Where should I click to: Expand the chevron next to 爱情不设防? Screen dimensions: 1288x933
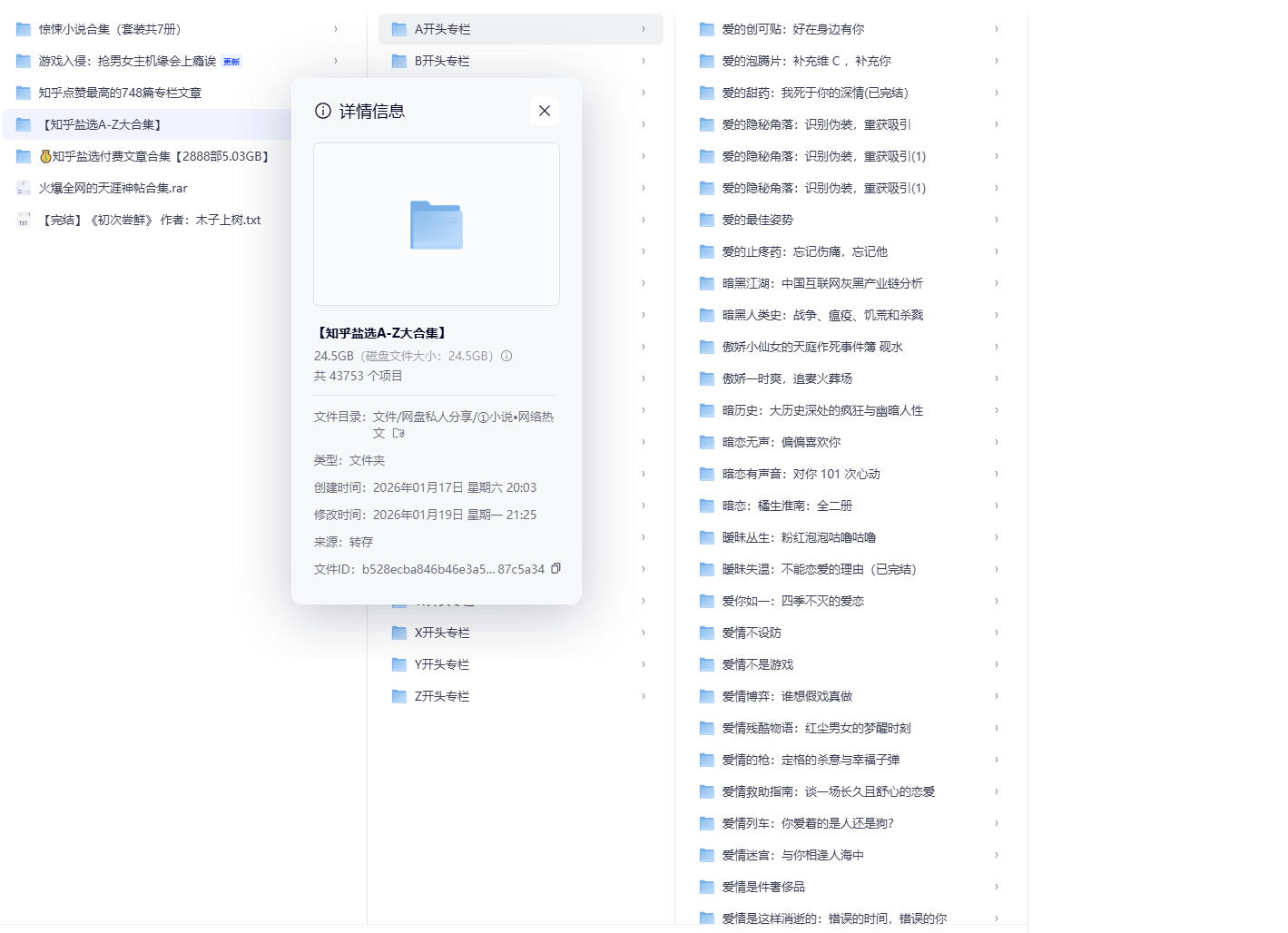click(996, 633)
